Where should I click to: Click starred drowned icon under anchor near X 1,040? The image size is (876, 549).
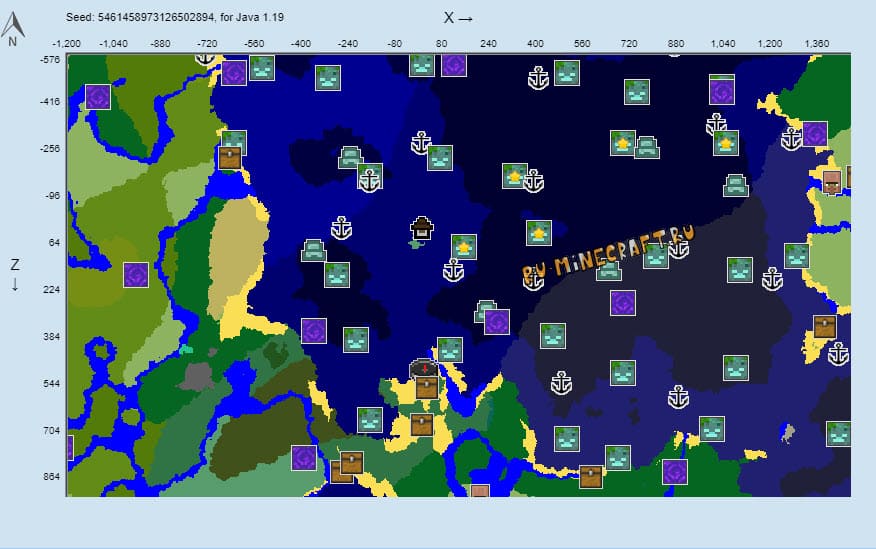pos(726,143)
